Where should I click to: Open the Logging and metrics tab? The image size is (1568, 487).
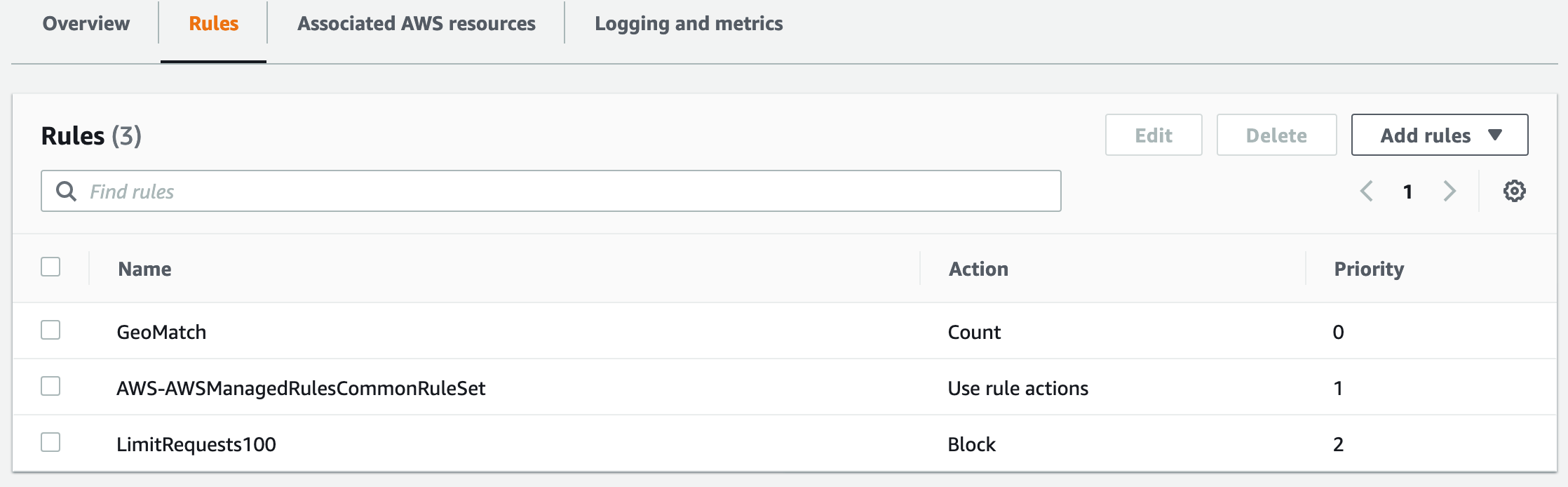click(x=689, y=23)
